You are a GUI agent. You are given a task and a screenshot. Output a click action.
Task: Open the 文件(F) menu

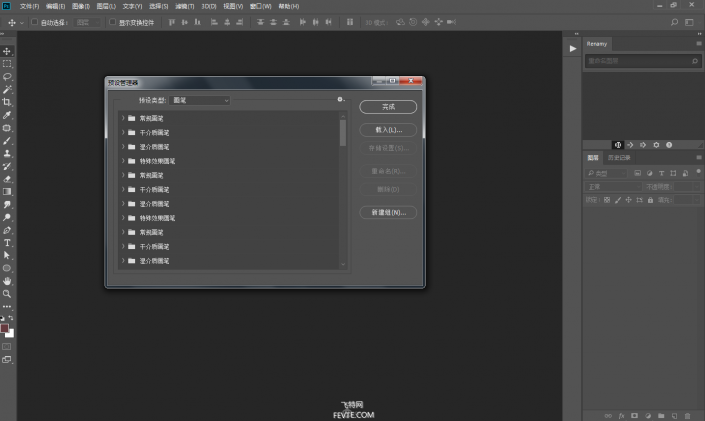29,6
